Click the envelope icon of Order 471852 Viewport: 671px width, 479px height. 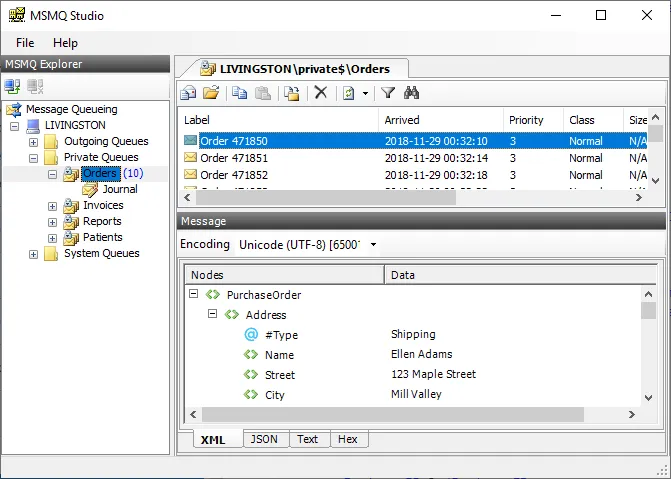[x=190, y=174]
